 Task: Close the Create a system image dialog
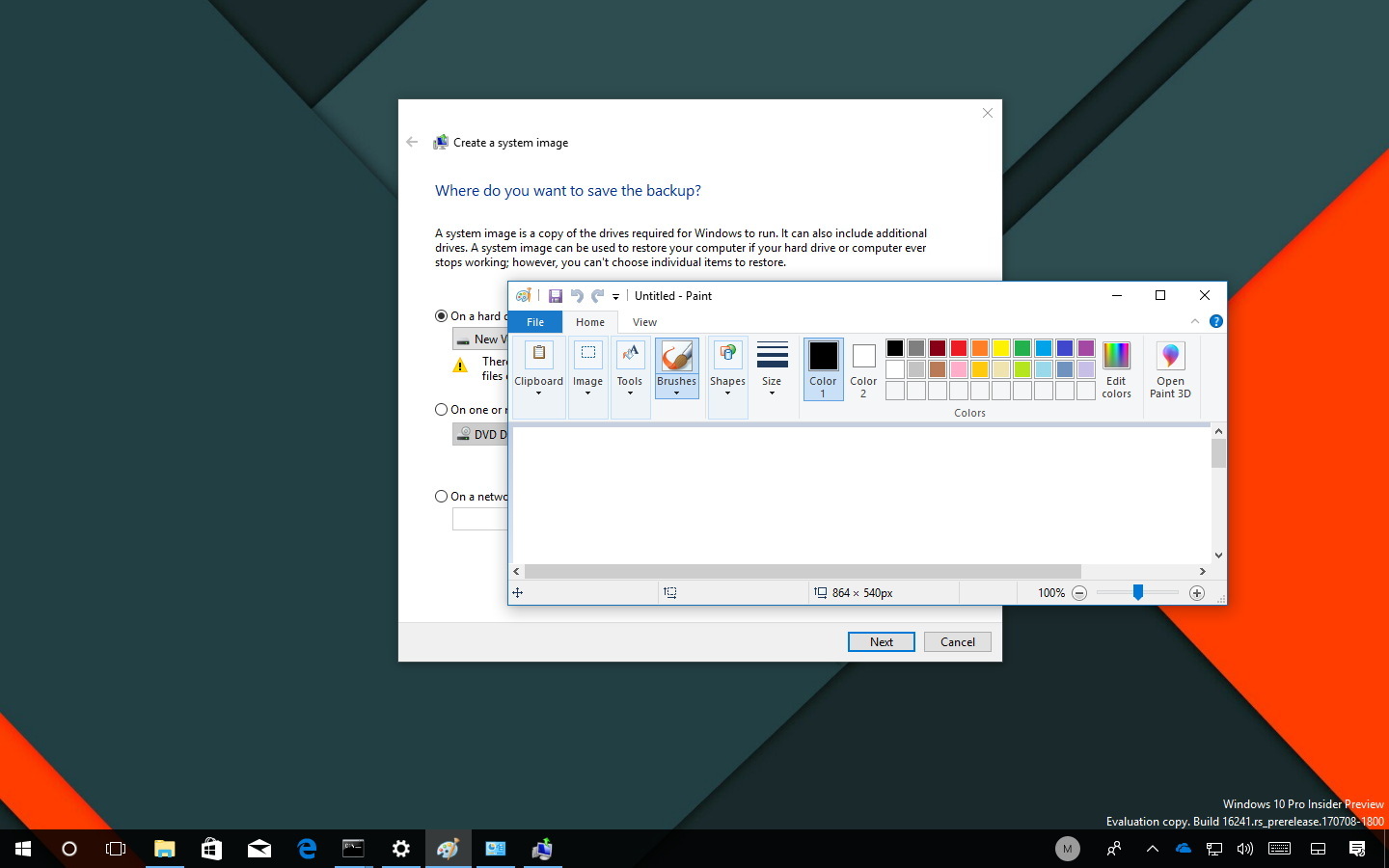click(988, 113)
